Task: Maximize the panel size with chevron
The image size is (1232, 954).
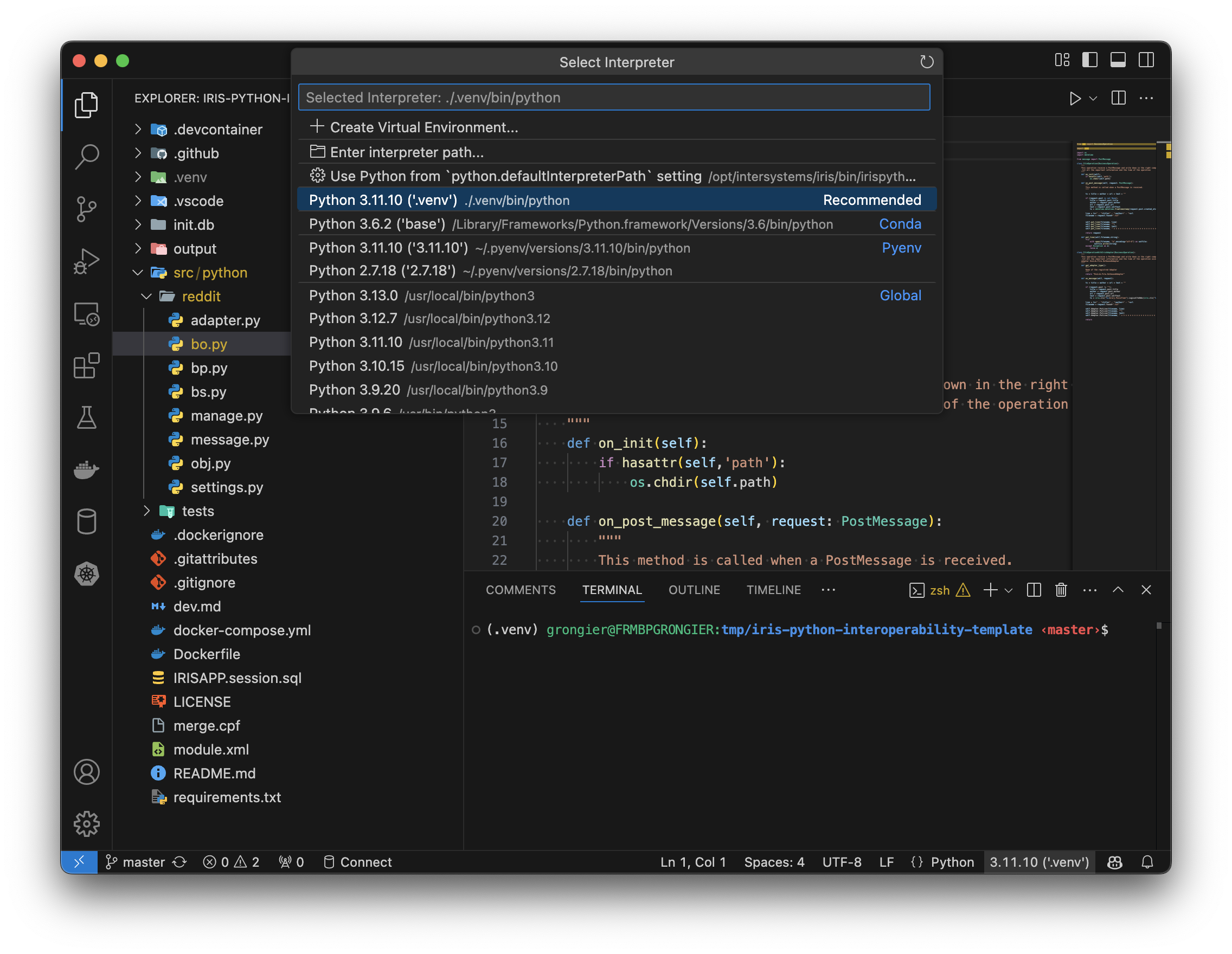Action: point(1118,590)
